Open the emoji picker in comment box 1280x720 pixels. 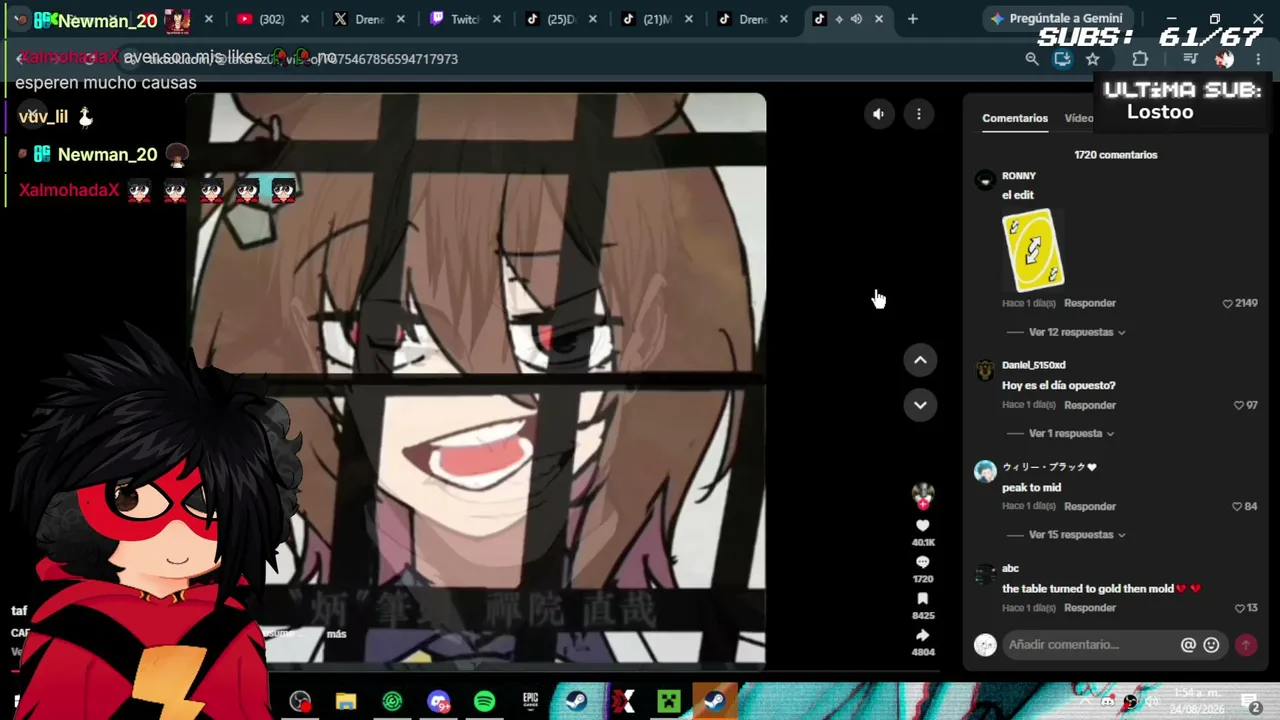pos(1211,645)
